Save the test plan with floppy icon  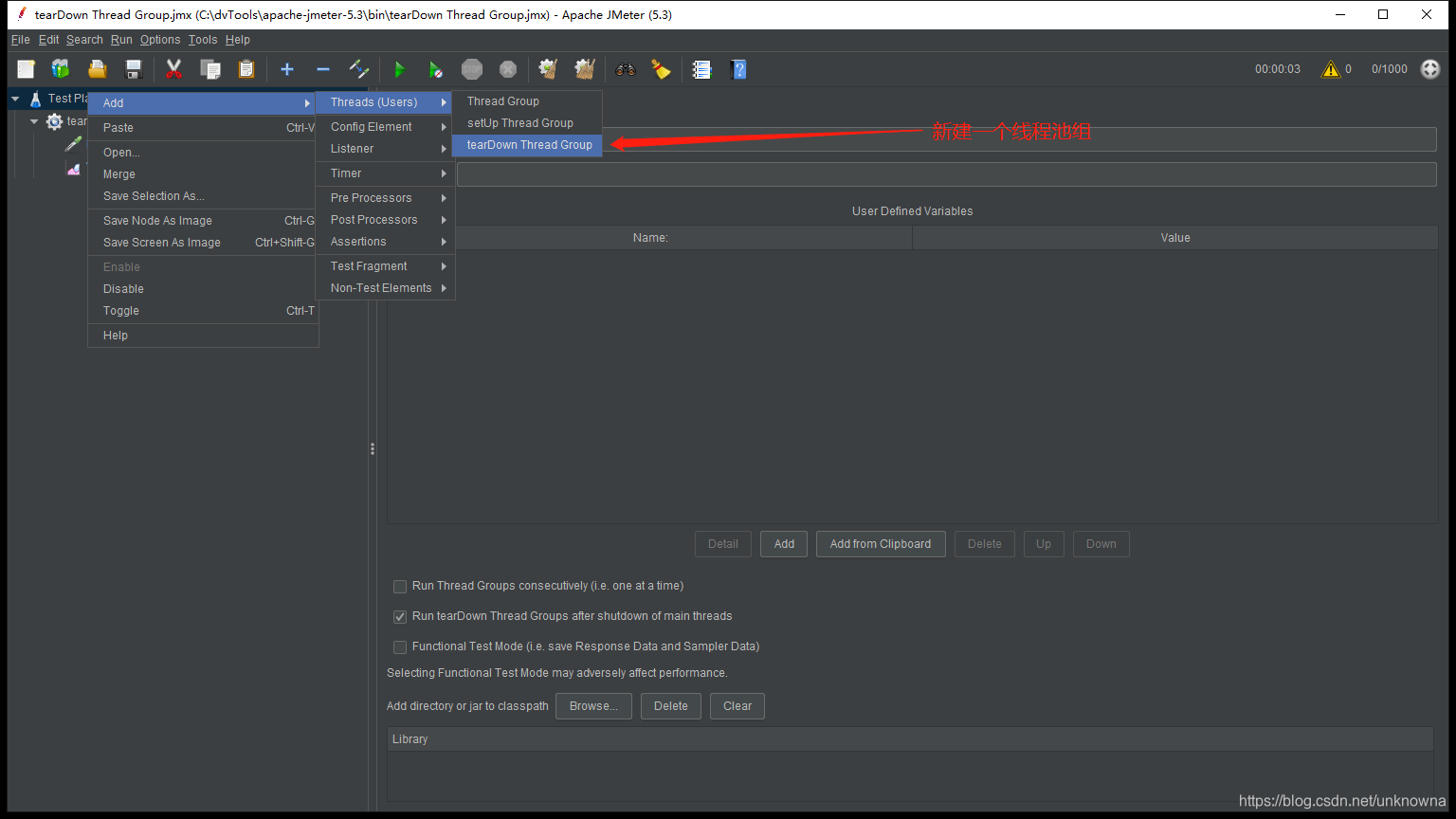coord(134,69)
